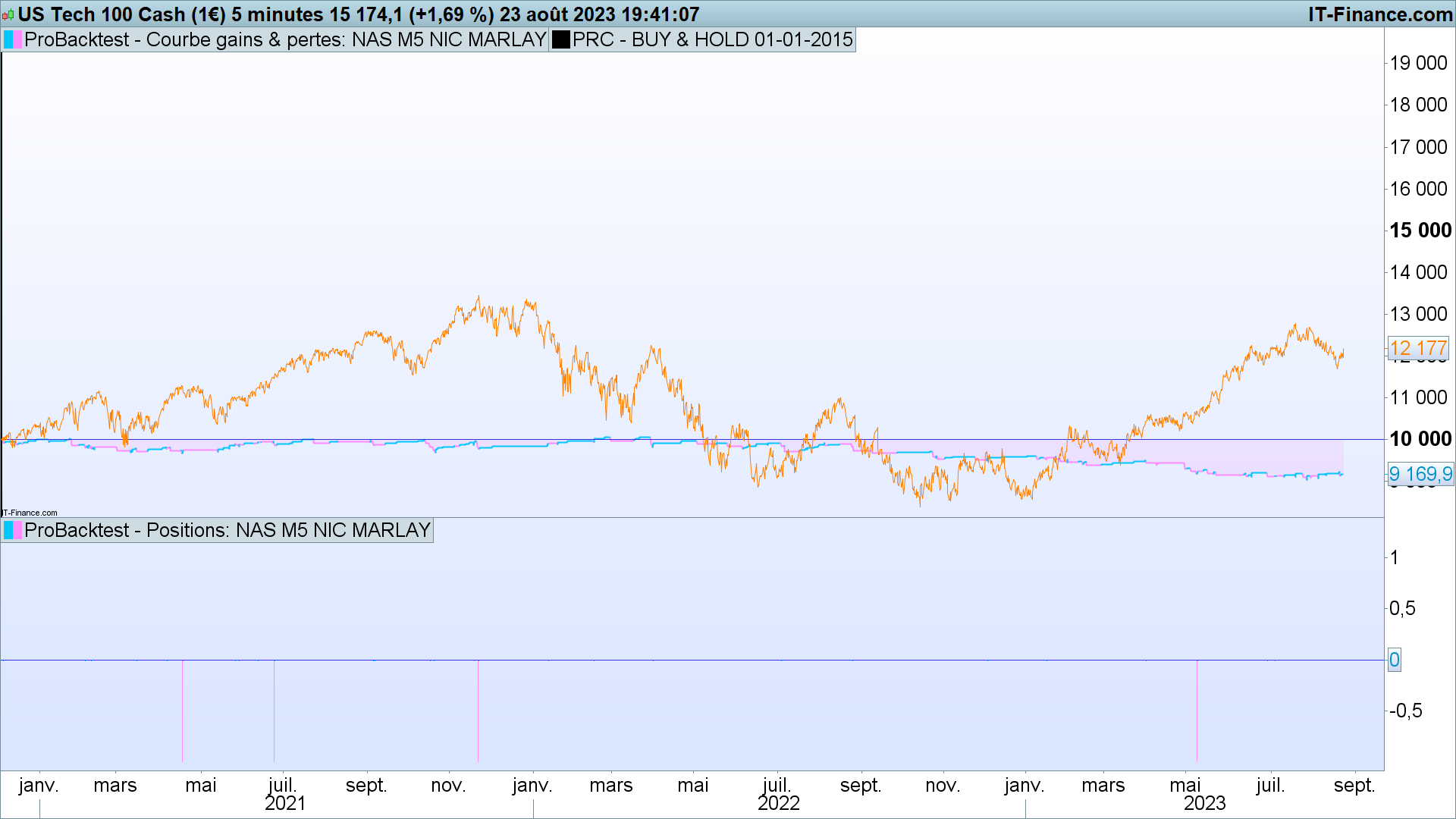
Task: Open ProBacktest Positions NAS M5 NIC MARLAY label
Action: 227,530
